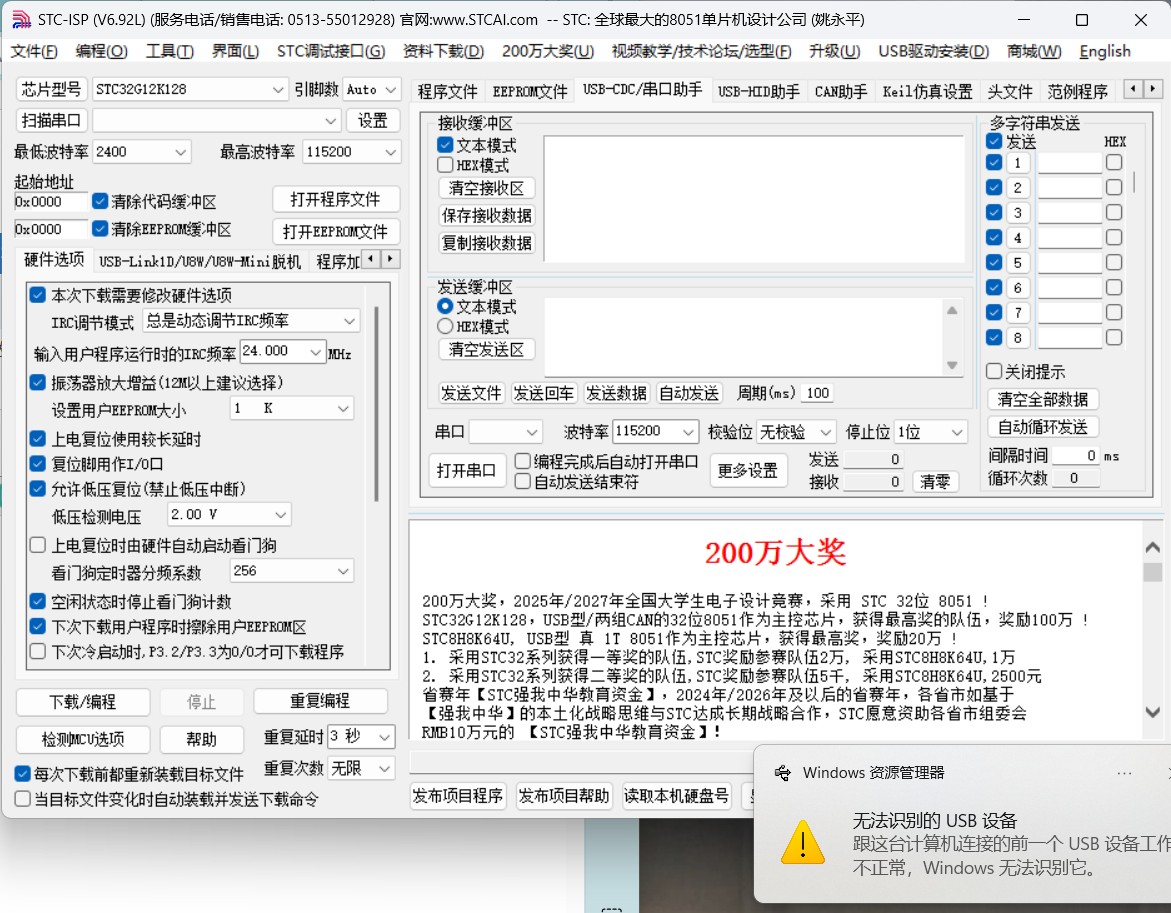Click the 发送数据 button

[x=616, y=393]
